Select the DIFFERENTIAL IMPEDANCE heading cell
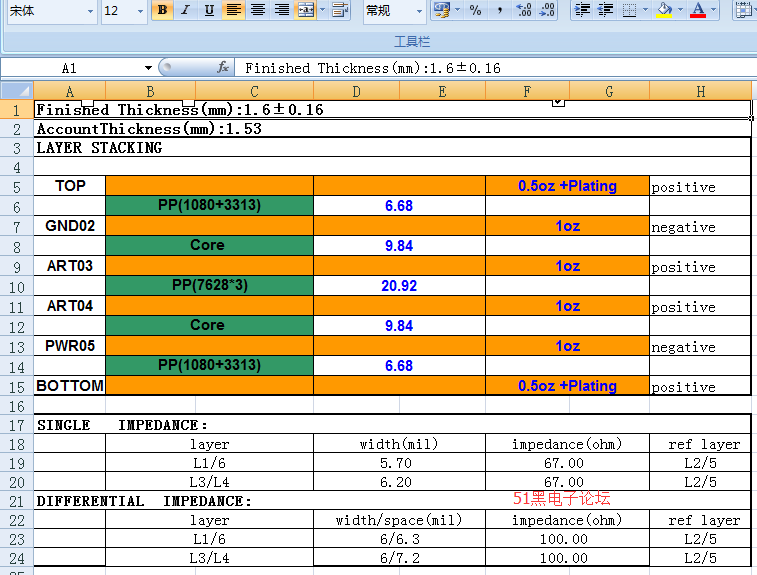 pyautogui.click(x=393, y=501)
